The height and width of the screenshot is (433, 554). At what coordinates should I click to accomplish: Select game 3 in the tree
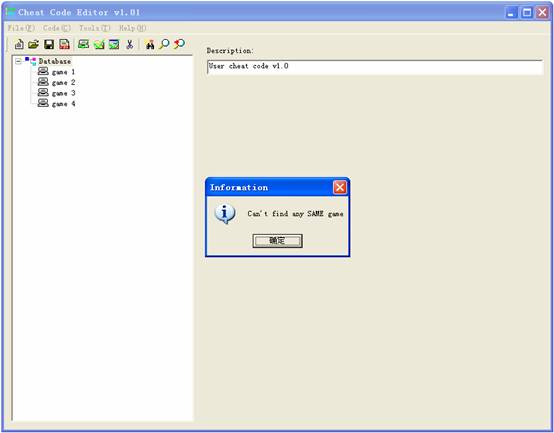coord(63,93)
